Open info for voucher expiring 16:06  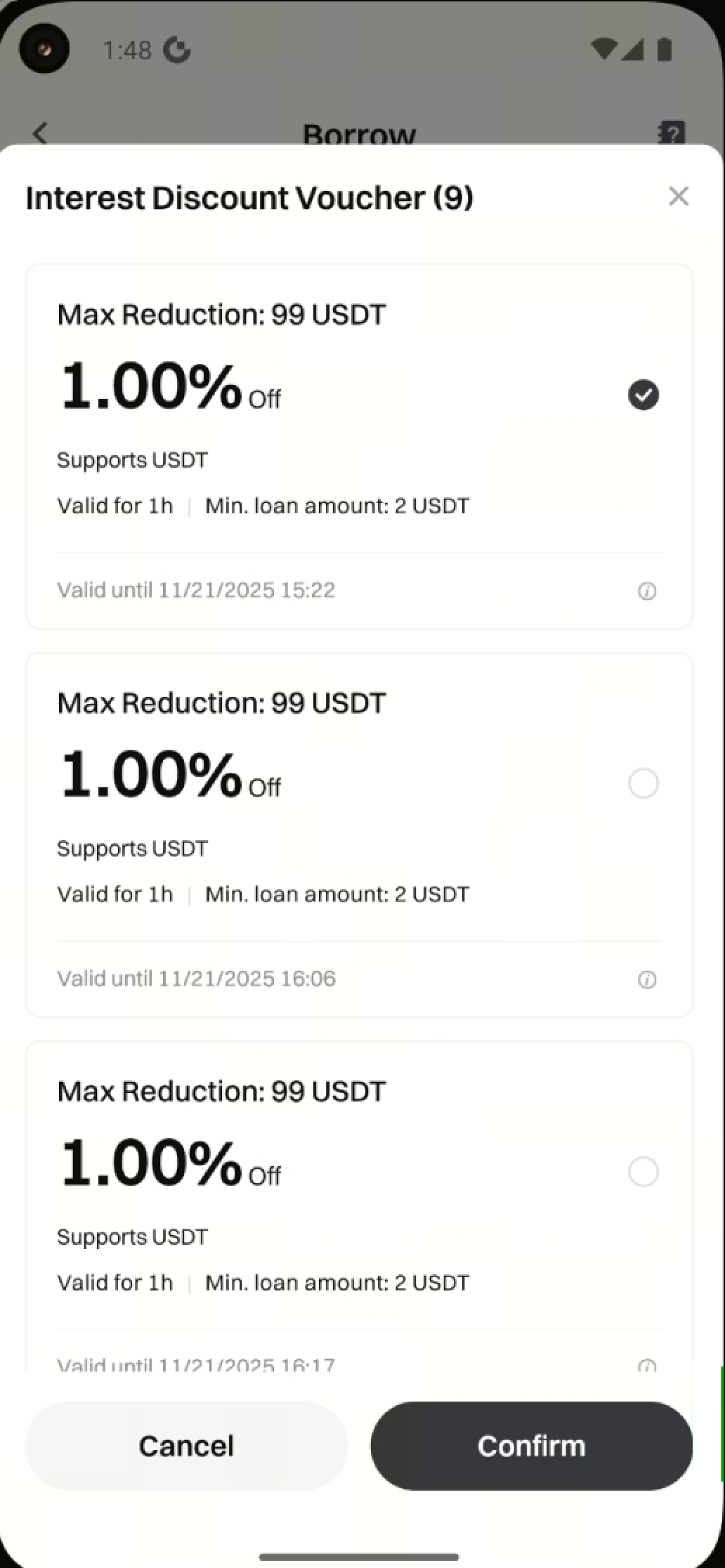tap(646, 979)
